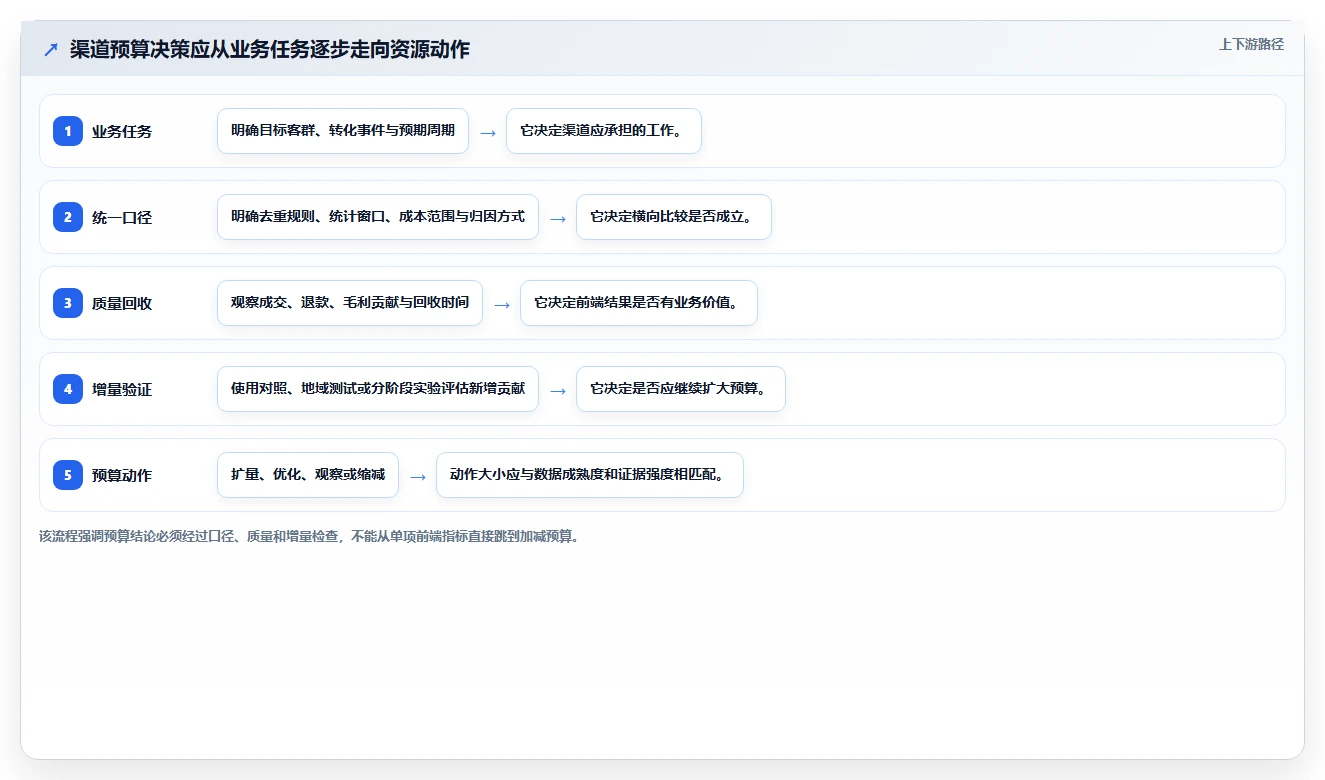
Task: Click the box 动作大小应与数据成熟度和证据强度相匹配。
Action: click(590, 475)
